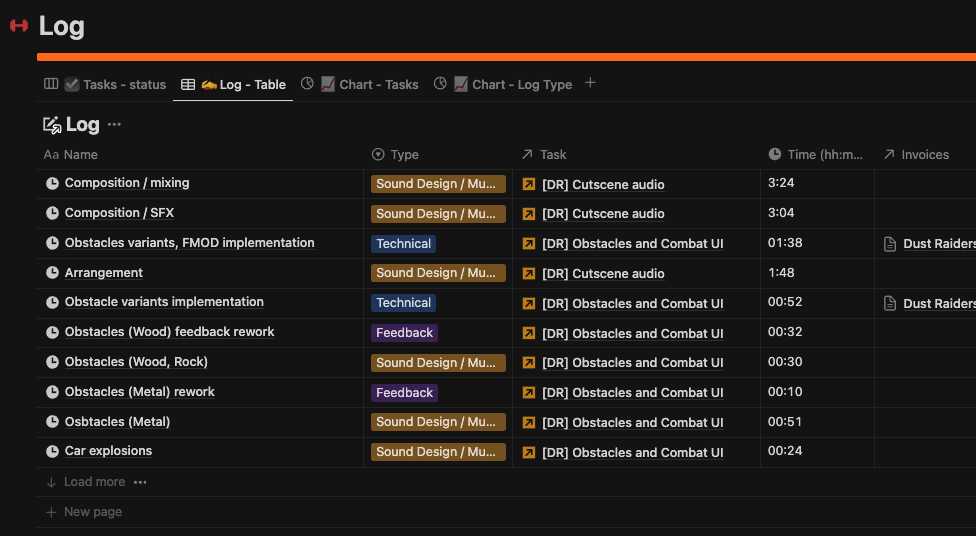Click clock icon beside Composition / SFX
Screen dimensions: 976x536
52,213
